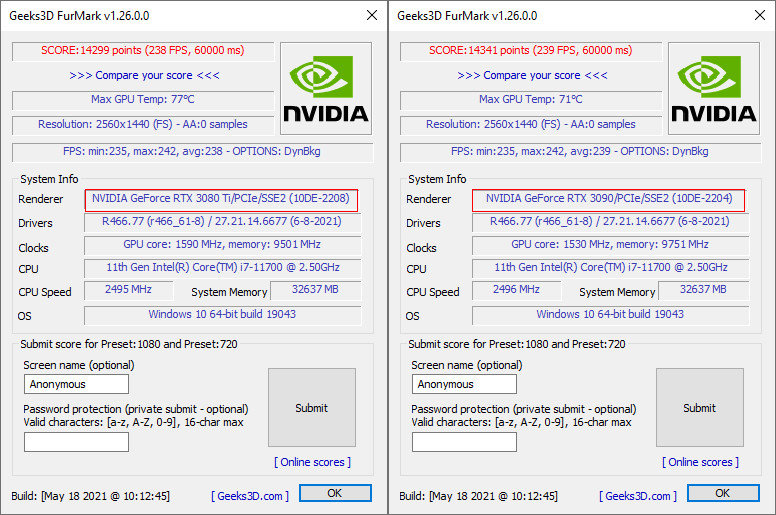776x515 pixels.
Task: Click the i7-11700 CPU value in the left window
Action: point(223,267)
